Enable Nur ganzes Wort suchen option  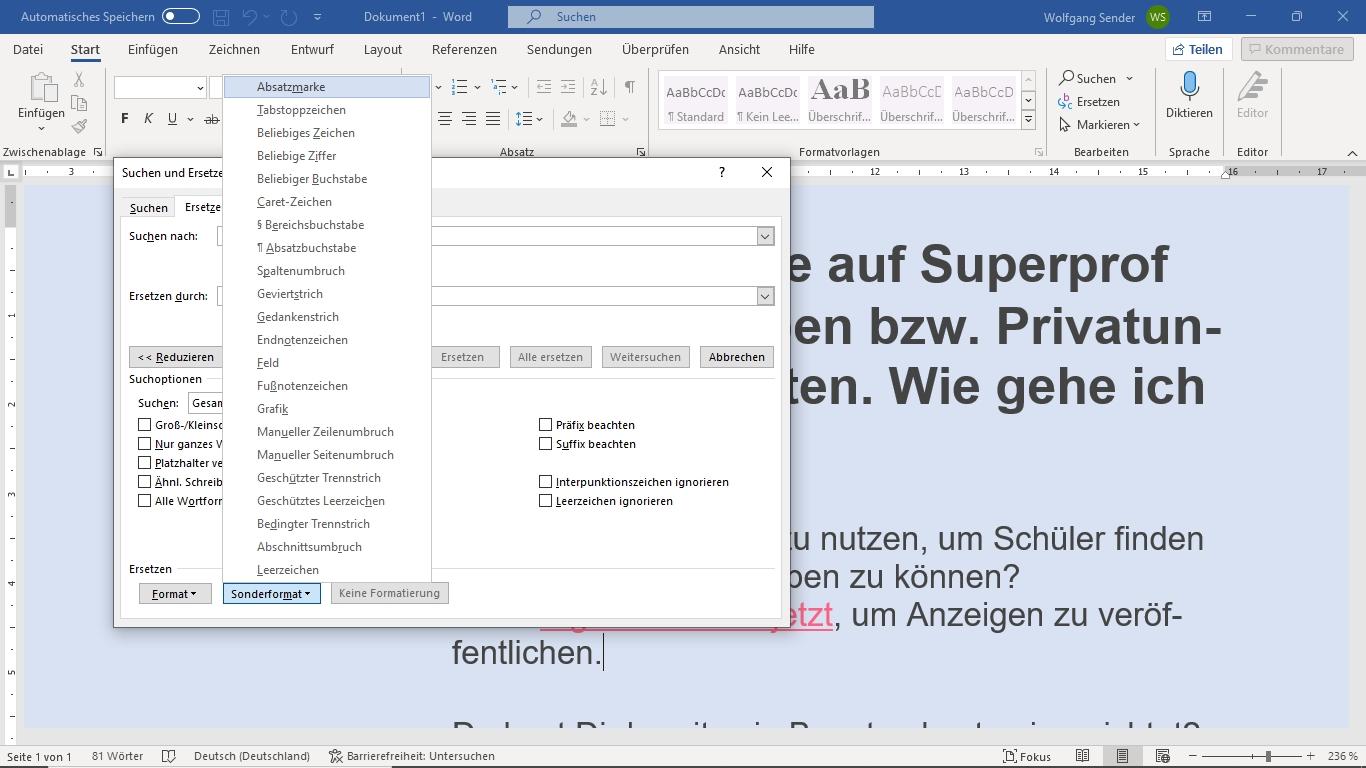pyautogui.click(x=144, y=443)
